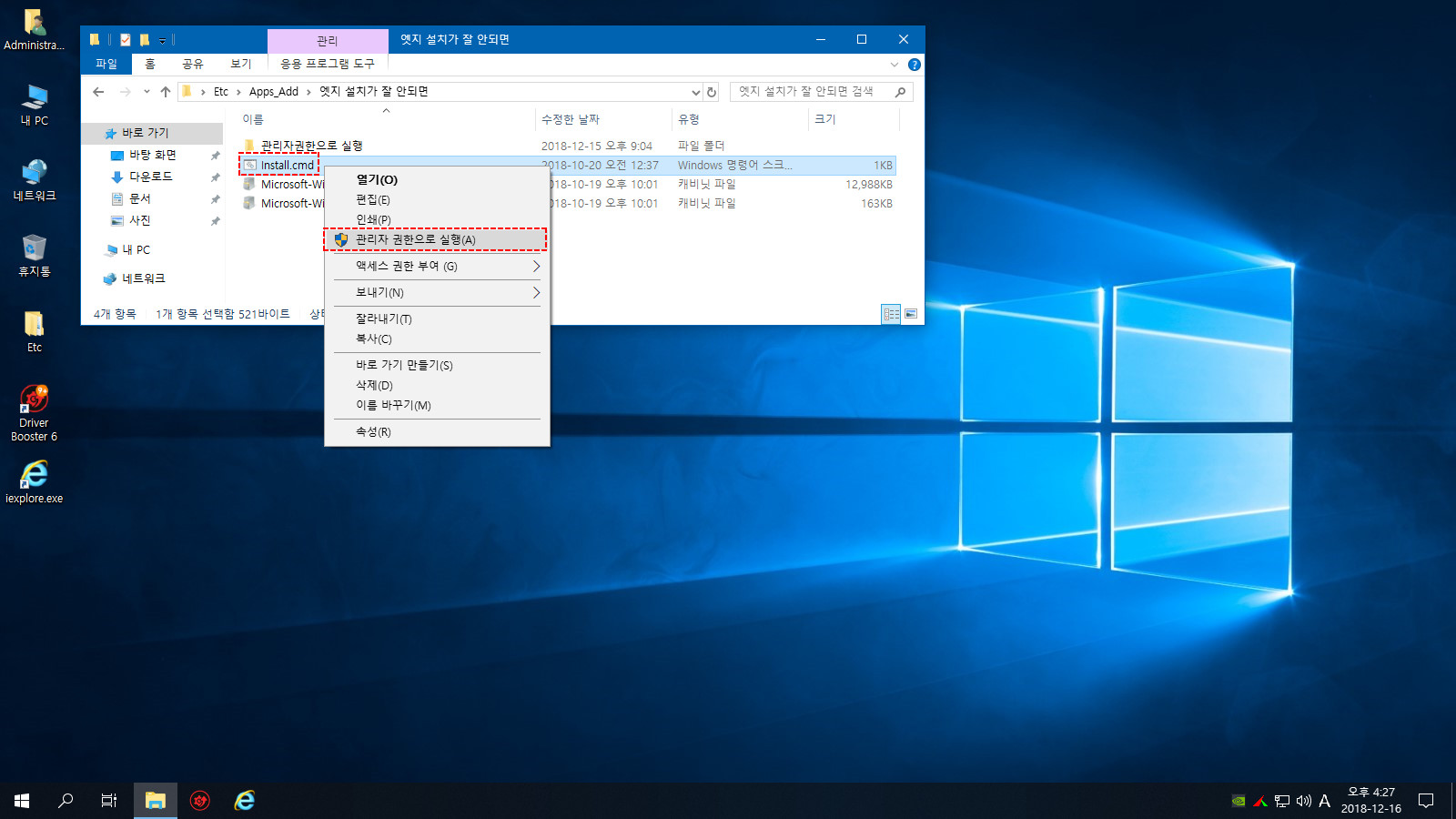The width and height of the screenshot is (1456, 819).
Task: Click the NVIDIA tray icon
Action: [x=1239, y=801]
